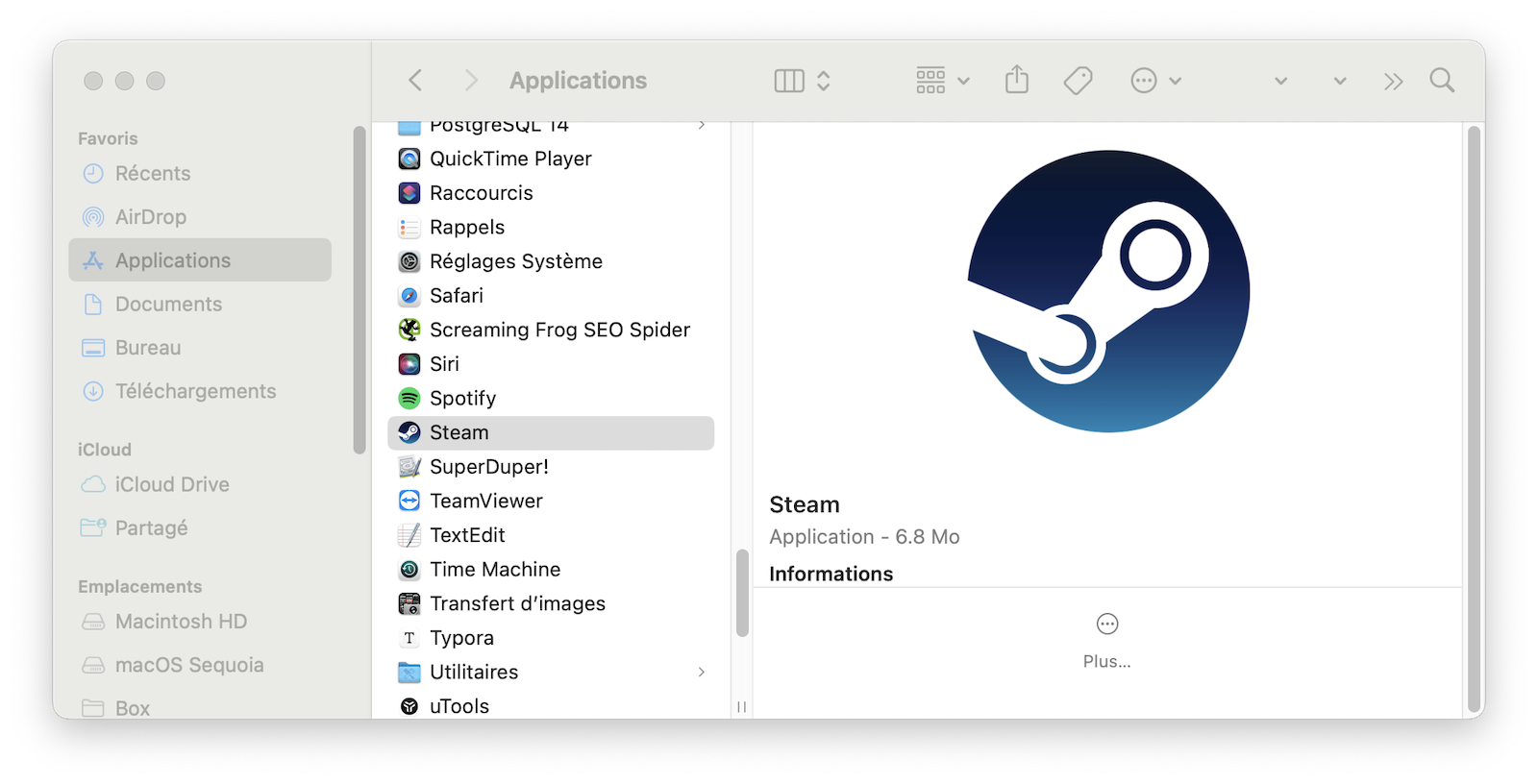Viewport: 1538px width, 784px height.
Task: Click the sidebar scrollbar thumb
Action: coord(360,289)
